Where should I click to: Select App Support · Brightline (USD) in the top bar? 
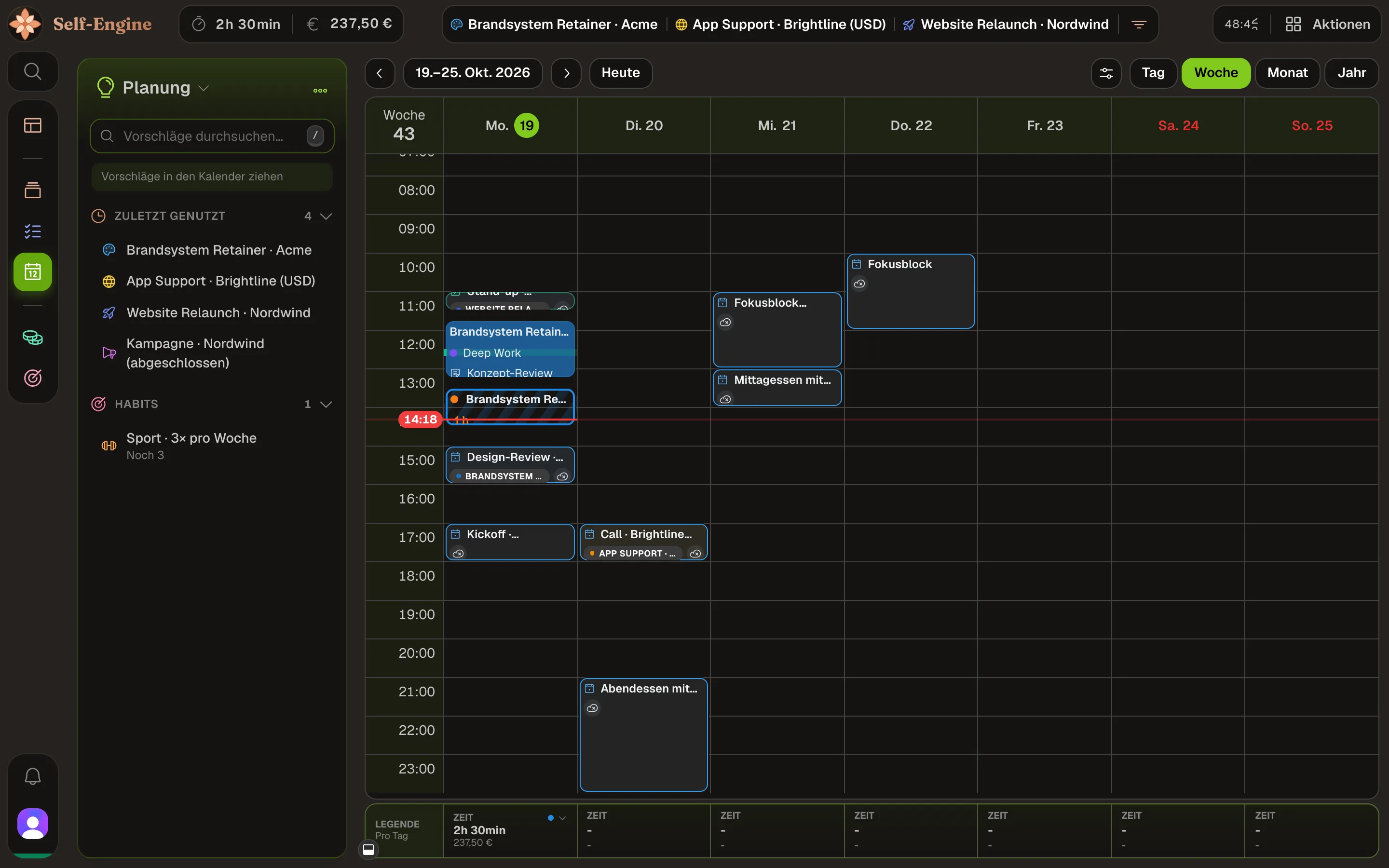780,24
